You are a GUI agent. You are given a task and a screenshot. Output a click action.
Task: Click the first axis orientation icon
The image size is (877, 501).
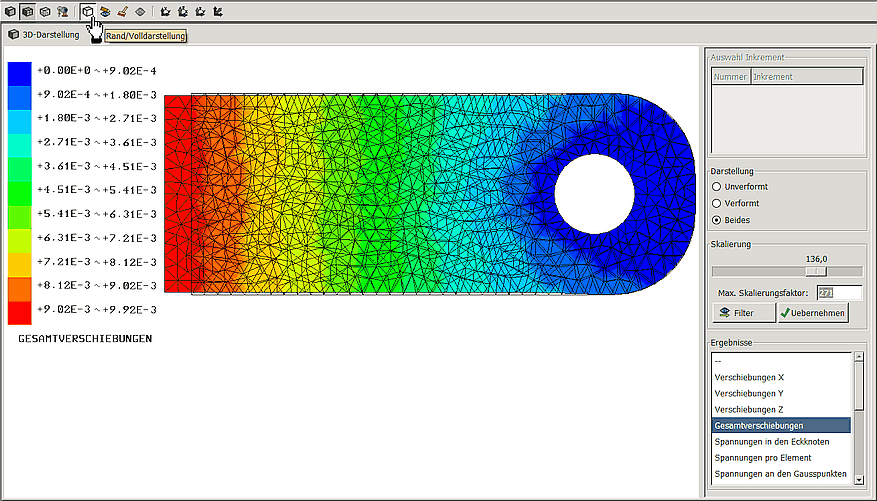pos(166,12)
